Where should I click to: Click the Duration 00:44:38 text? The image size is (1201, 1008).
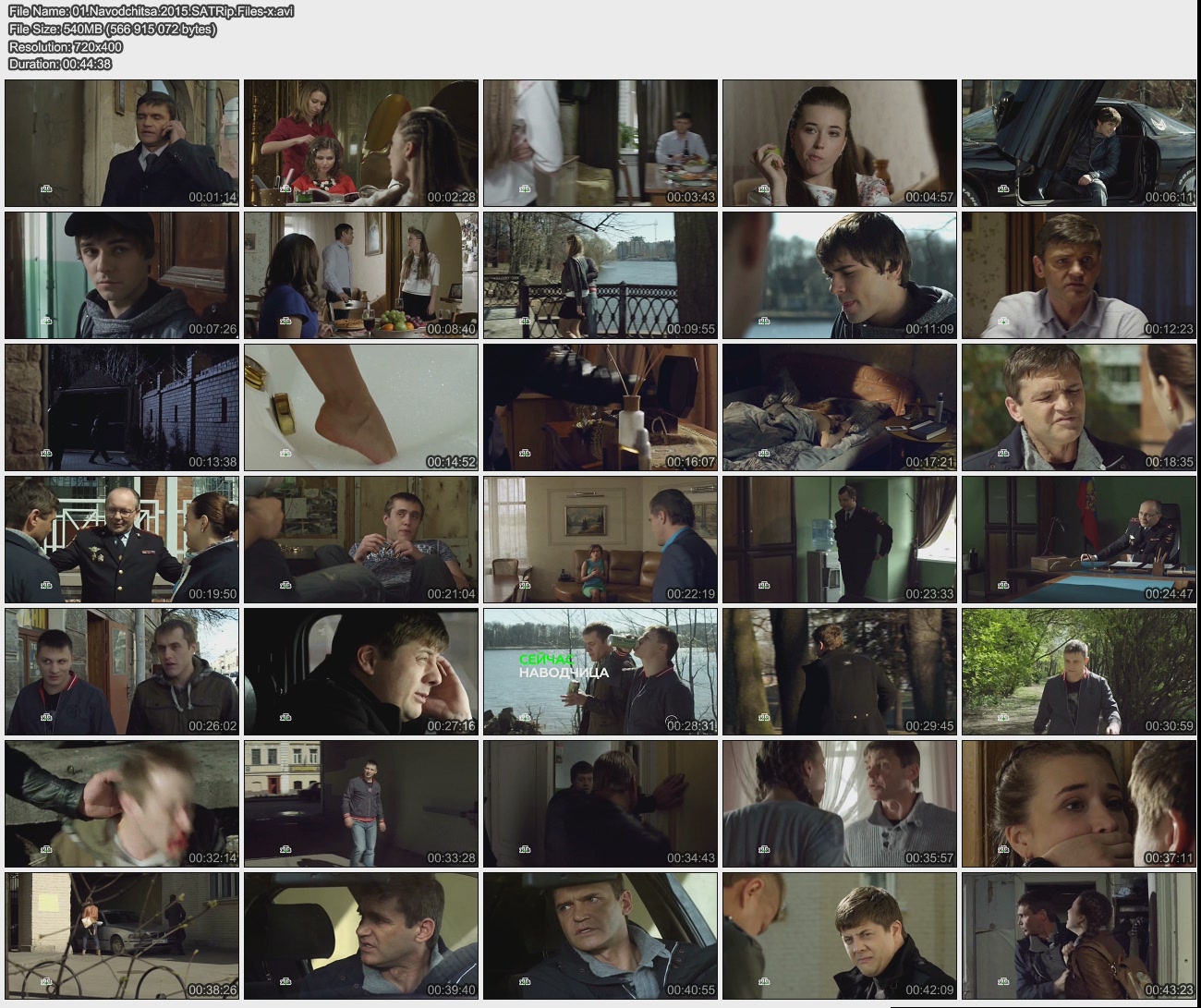[60, 64]
